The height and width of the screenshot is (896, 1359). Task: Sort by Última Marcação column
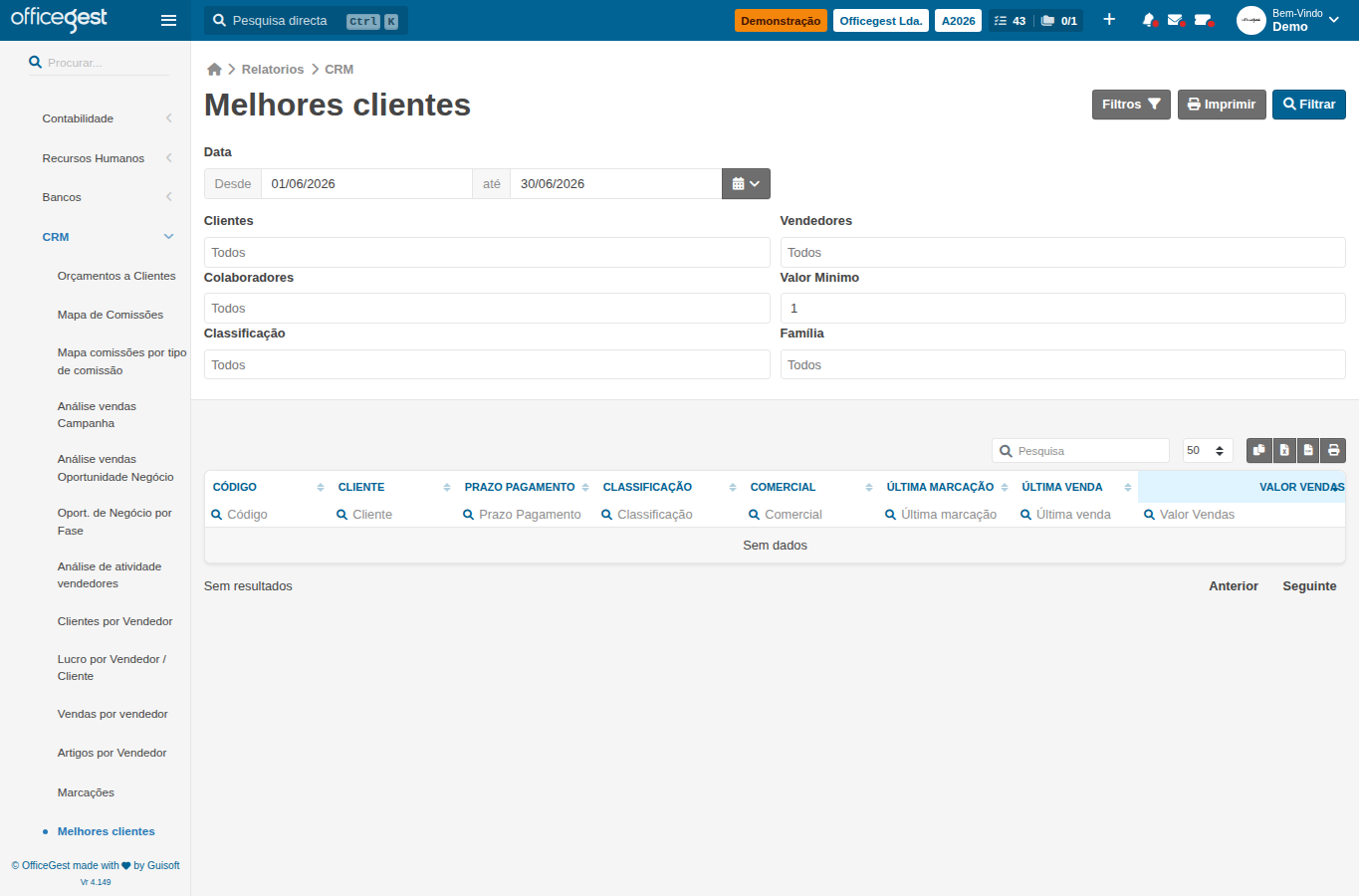tap(947, 487)
